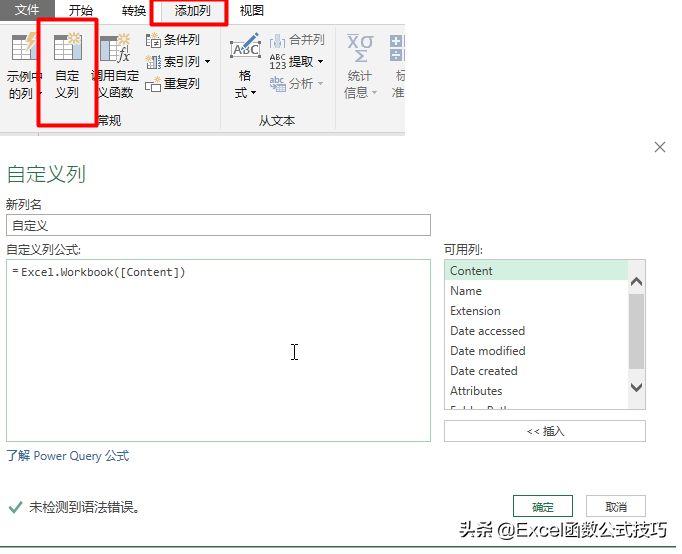Select Date created column

(x=536, y=370)
